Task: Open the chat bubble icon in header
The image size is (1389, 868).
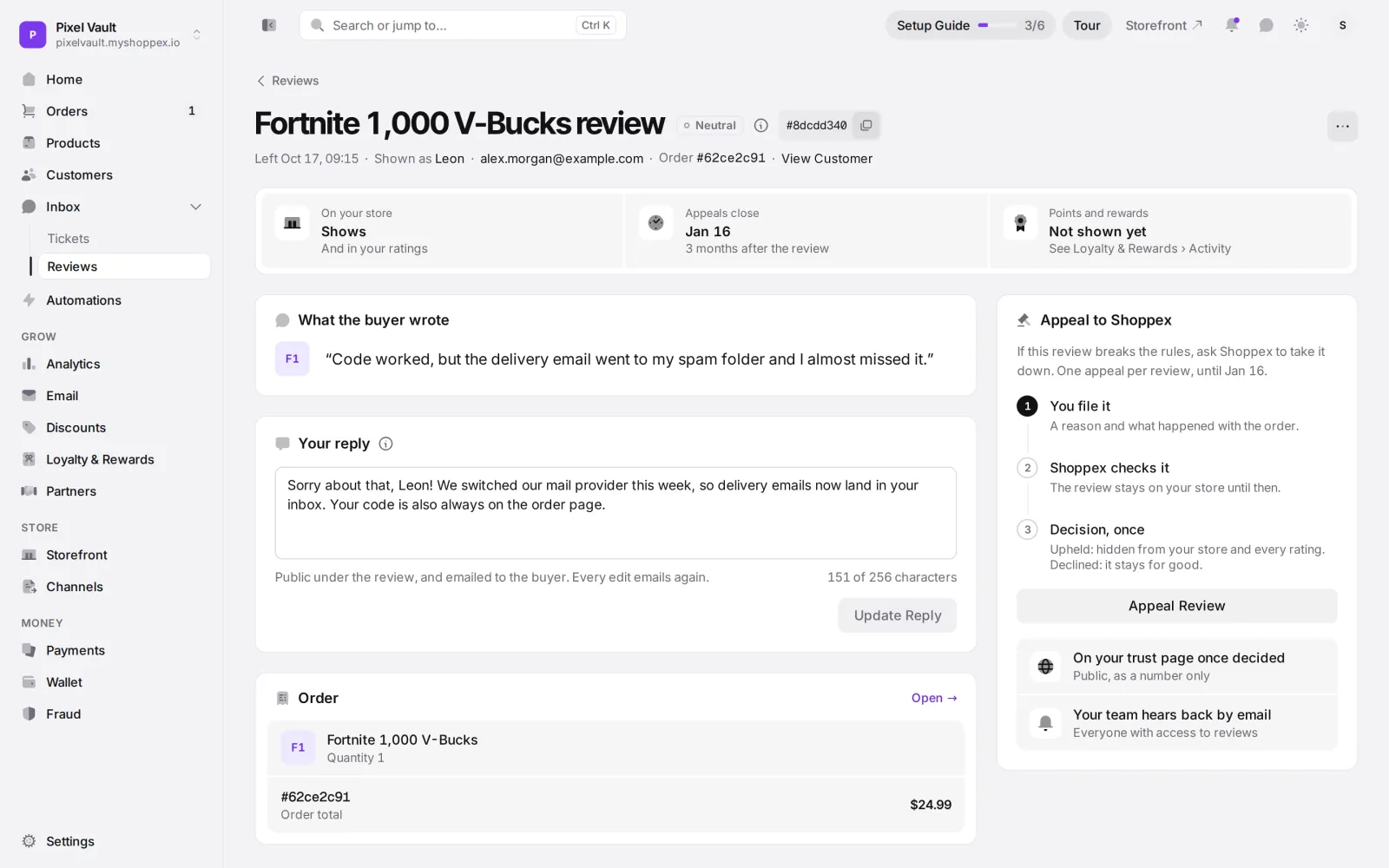Action: pyautogui.click(x=1266, y=25)
